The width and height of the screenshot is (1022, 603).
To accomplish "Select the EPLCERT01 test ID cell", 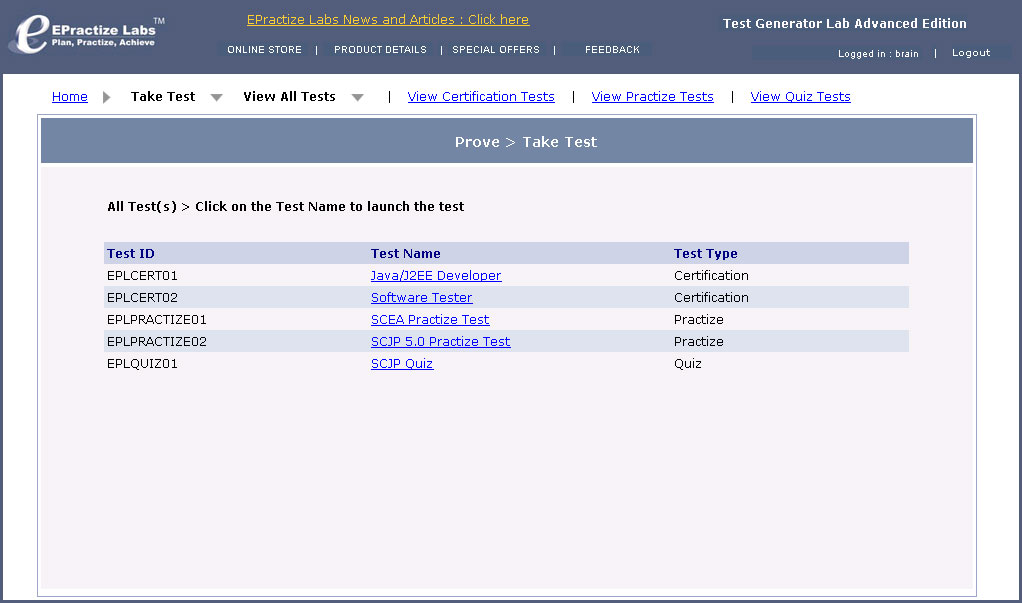I will pos(142,276).
